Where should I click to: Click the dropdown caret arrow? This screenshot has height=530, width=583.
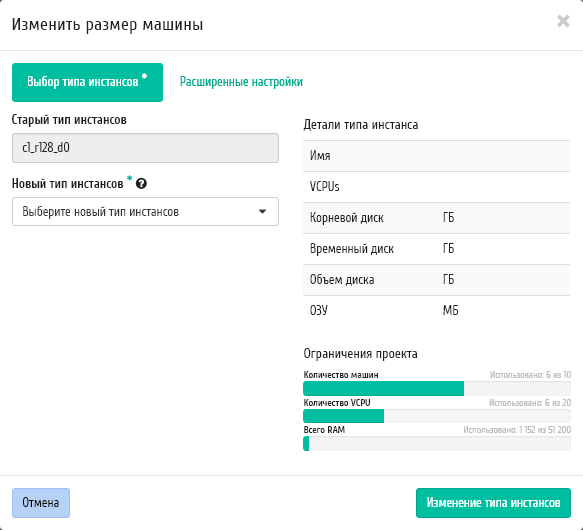[262, 212]
